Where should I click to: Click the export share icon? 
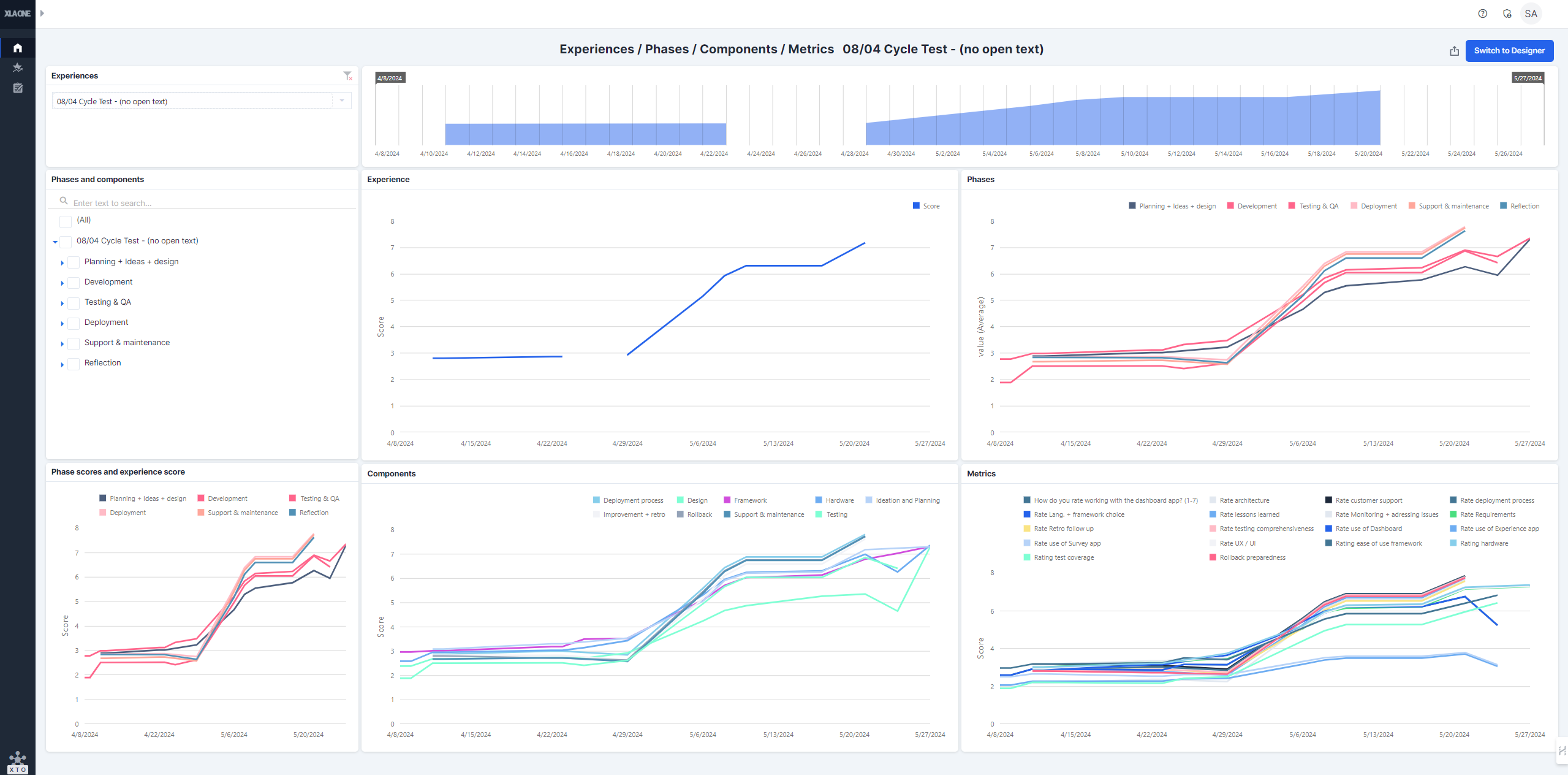tap(1454, 51)
